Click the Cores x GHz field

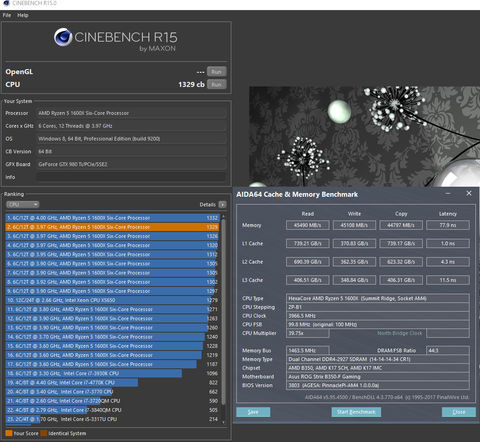tap(130, 126)
